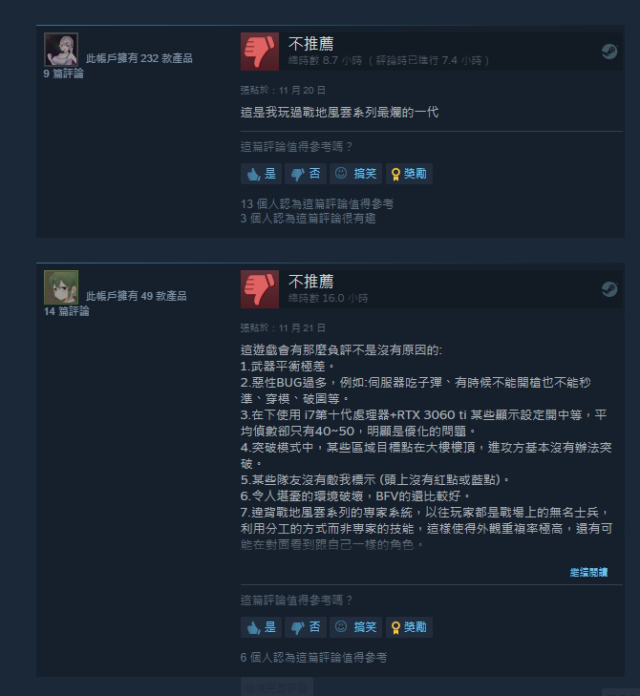Open the first reviewer's avatar profile
640x696 pixels.
pyautogui.click(x=61, y=49)
